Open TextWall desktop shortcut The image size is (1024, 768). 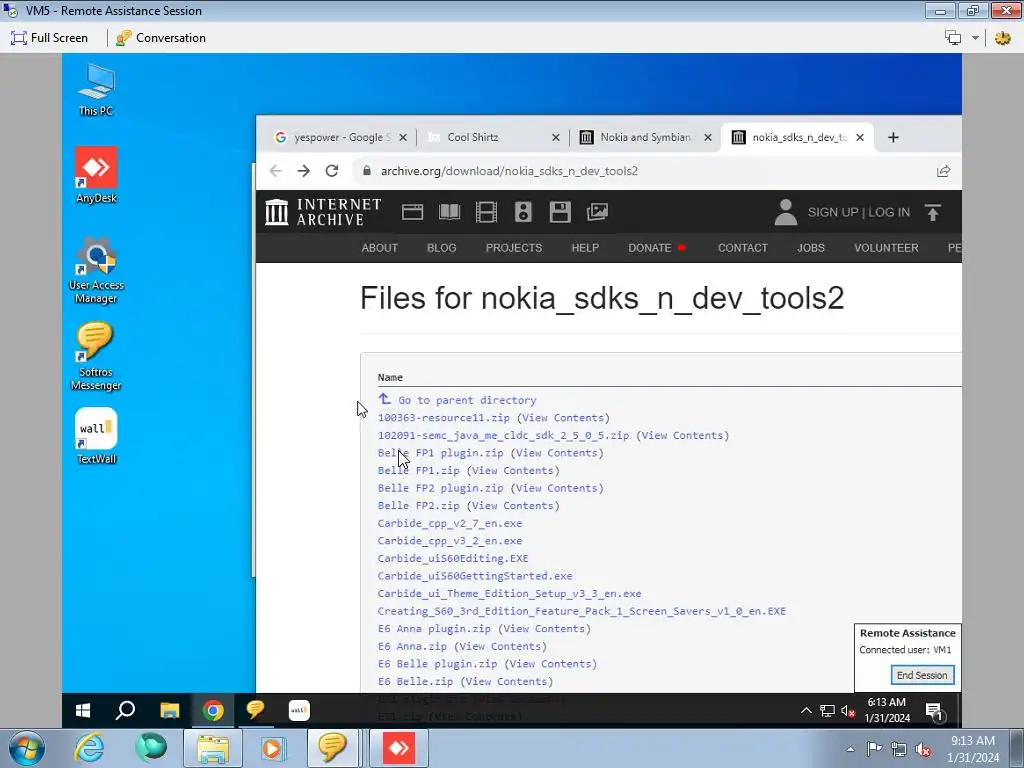coord(96,436)
